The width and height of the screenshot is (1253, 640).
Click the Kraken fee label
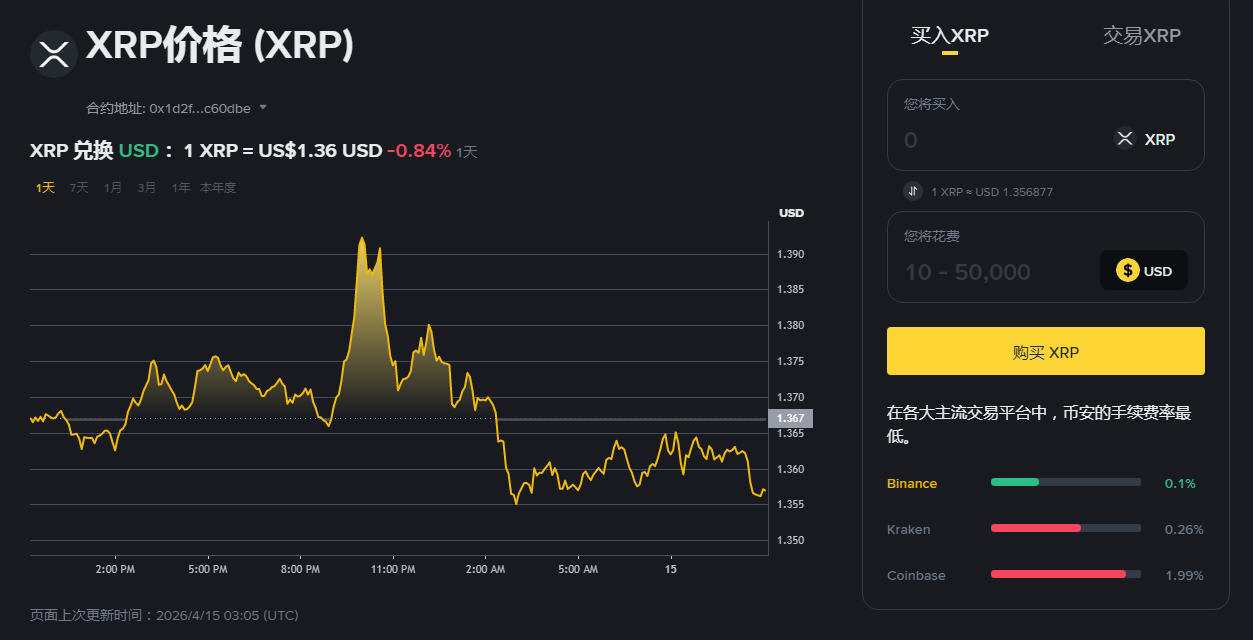909,529
